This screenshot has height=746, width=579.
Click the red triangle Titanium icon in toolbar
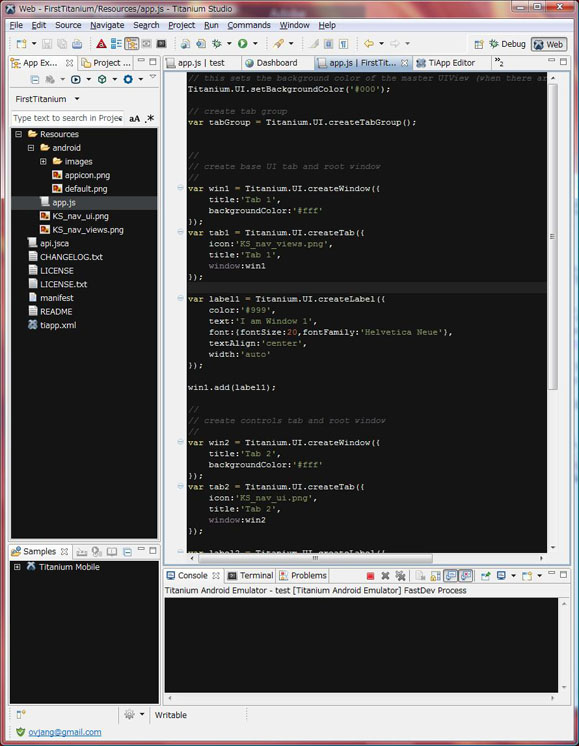tap(101, 44)
